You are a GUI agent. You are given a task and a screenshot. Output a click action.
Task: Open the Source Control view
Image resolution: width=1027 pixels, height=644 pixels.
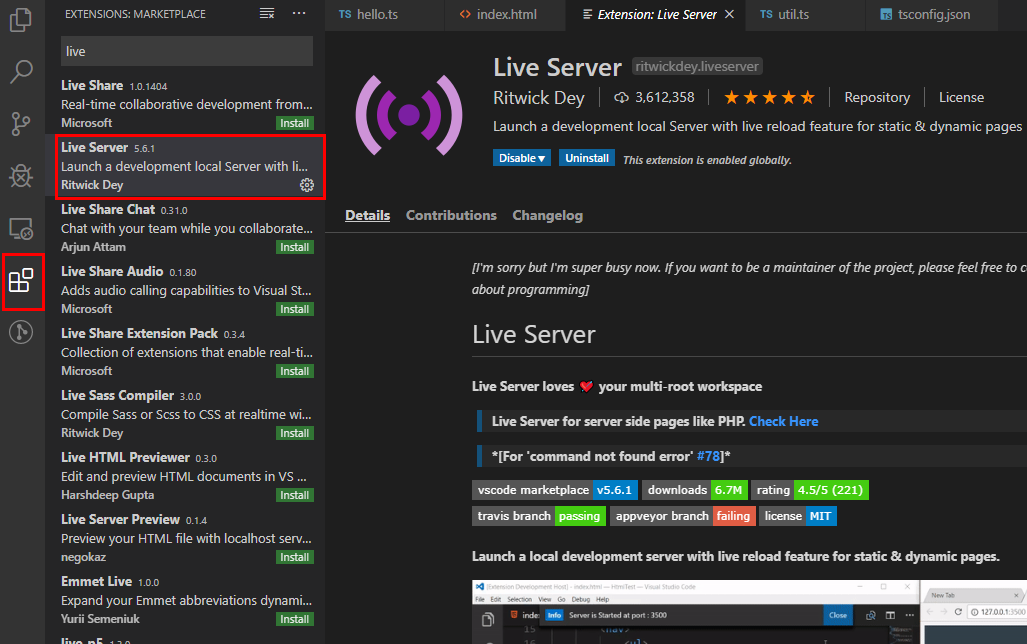(x=21, y=124)
